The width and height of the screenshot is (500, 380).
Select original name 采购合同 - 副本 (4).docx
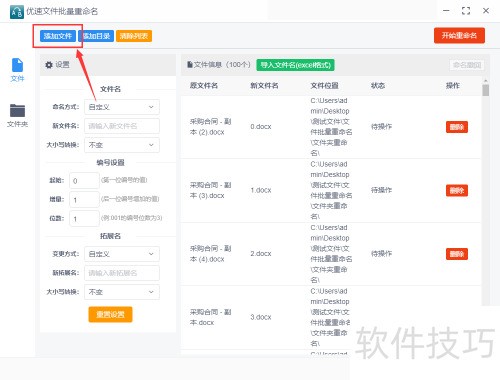(x=210, y=254)
